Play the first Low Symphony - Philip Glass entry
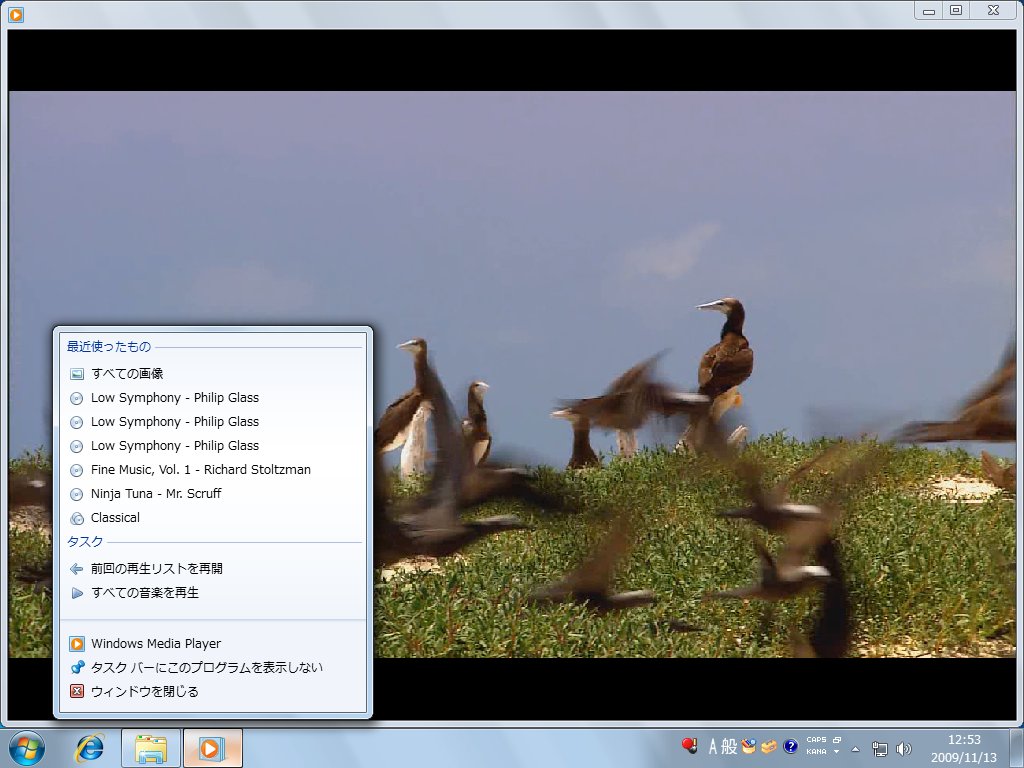This screenshot has height=768, width=1024. (213, 398)
